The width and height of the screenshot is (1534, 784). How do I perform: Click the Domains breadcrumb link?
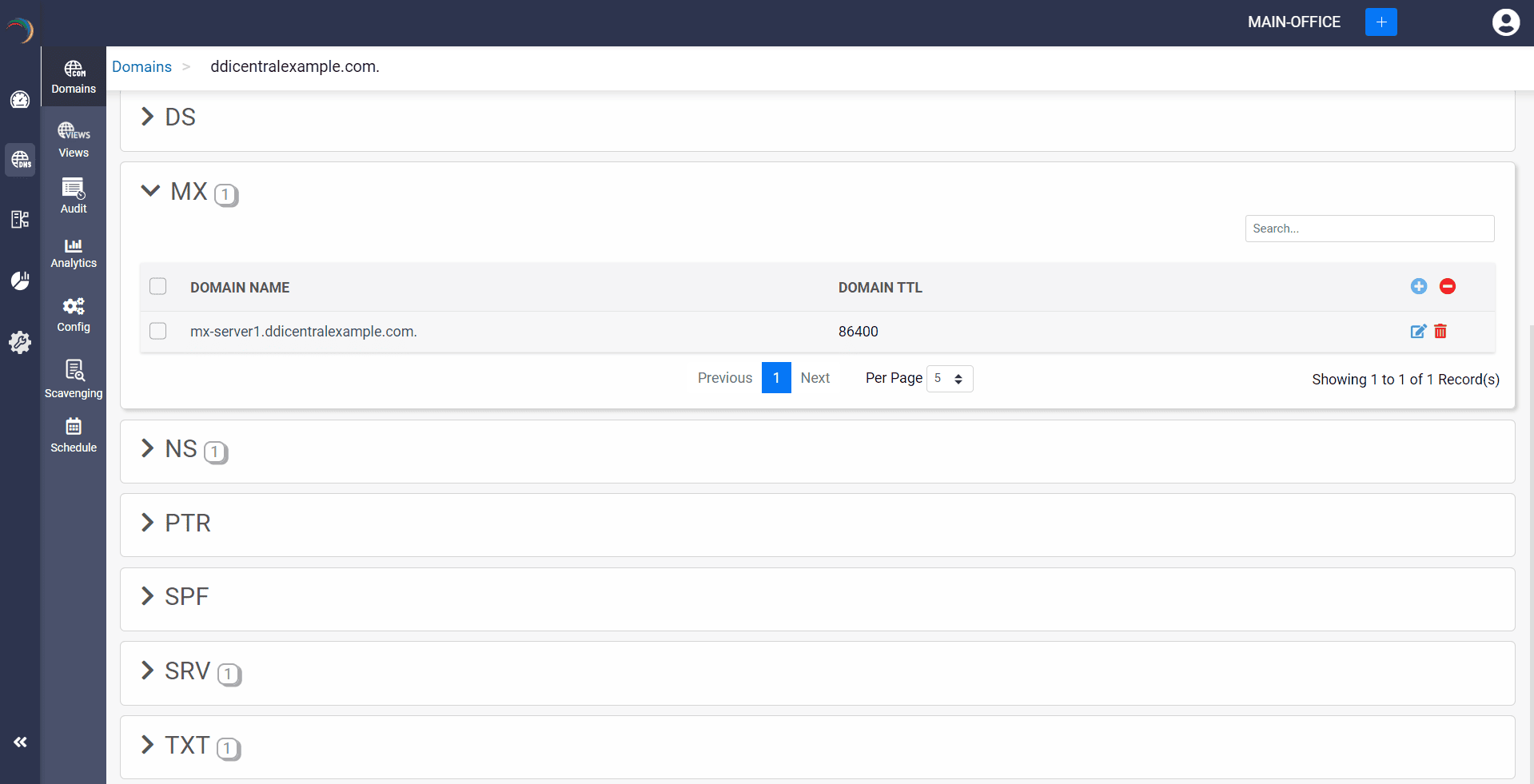(141, 67)
